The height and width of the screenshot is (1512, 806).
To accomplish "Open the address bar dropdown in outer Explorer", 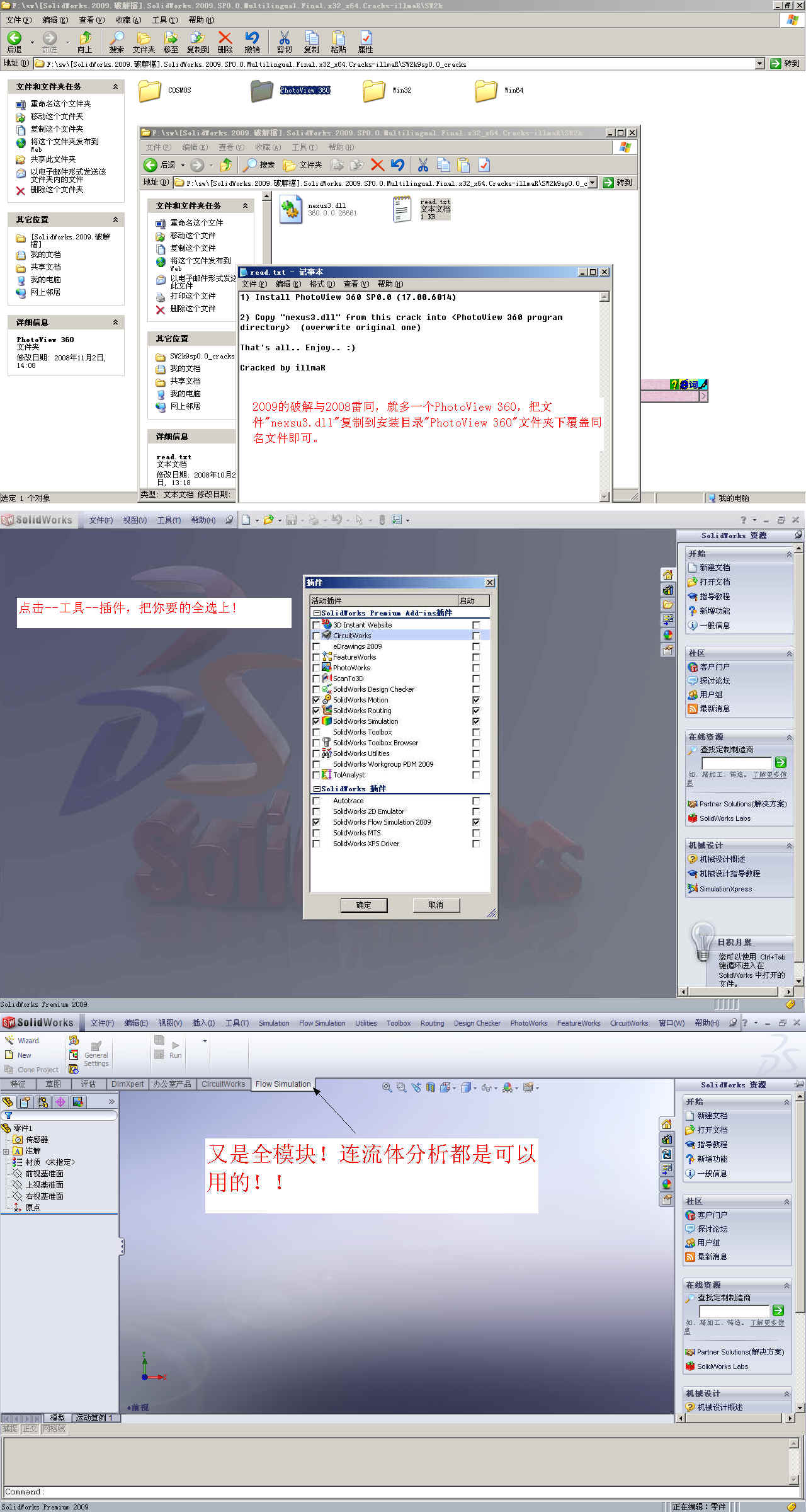I will coord(759,64).
